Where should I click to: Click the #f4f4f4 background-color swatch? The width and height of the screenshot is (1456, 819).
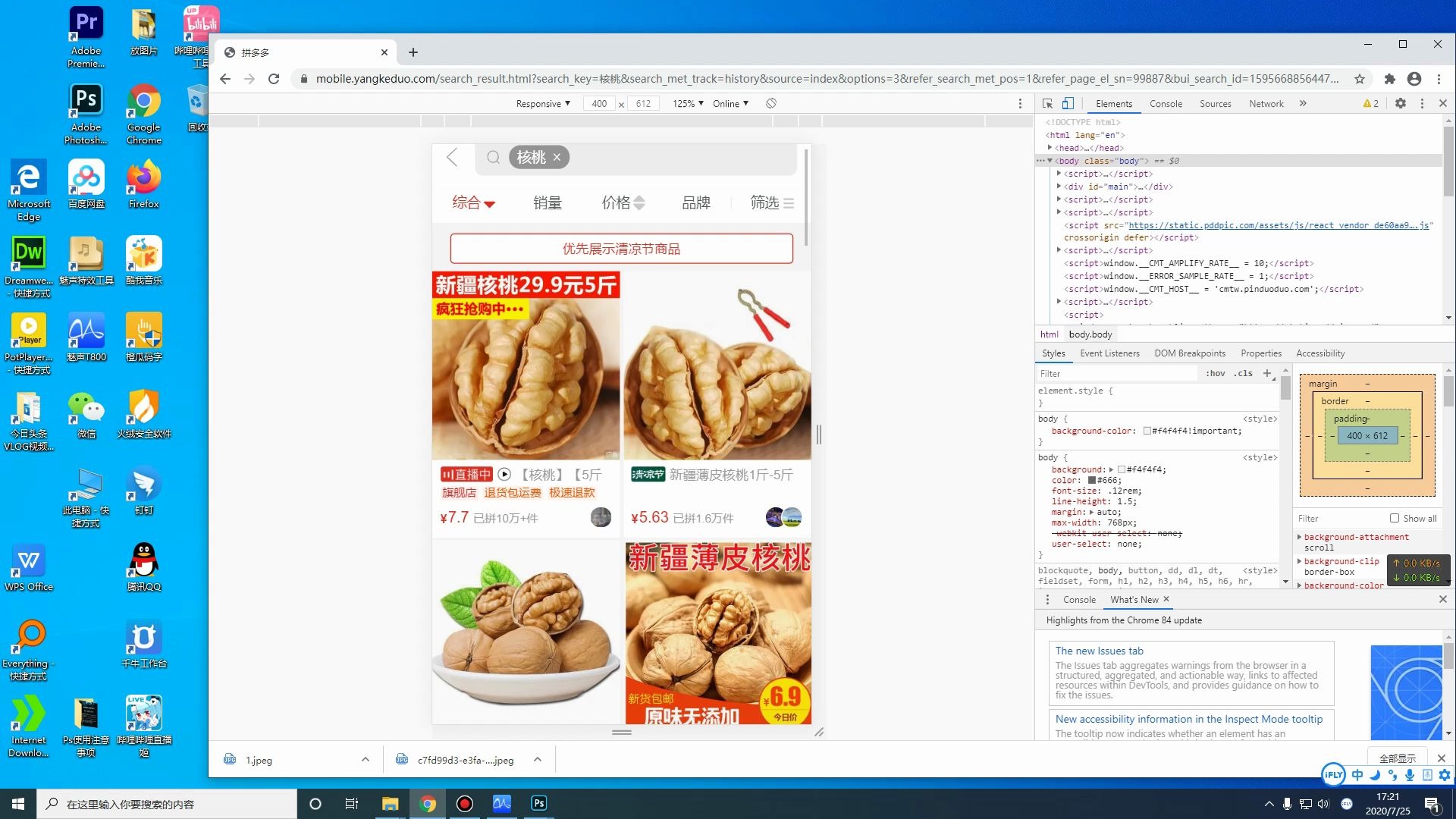(x=1147, y=431)
